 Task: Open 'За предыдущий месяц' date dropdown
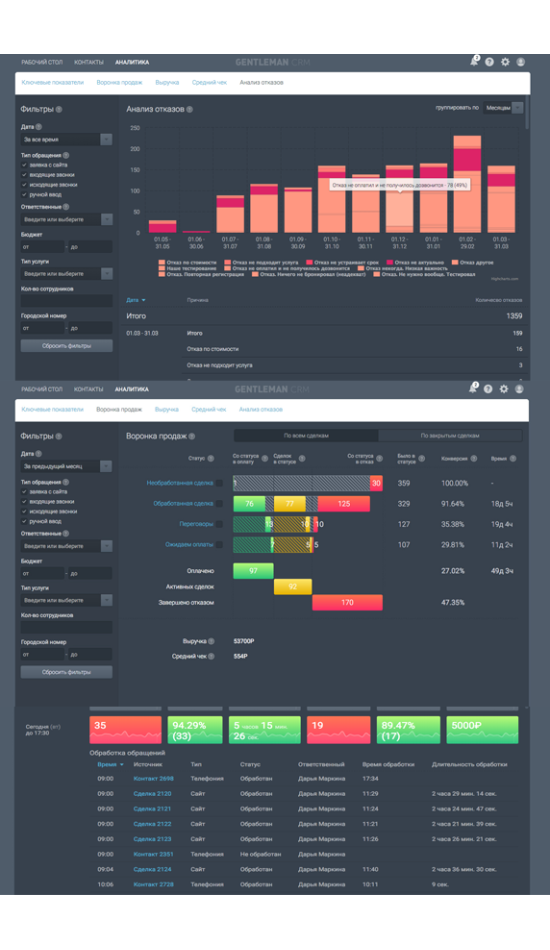click(67, 466)
